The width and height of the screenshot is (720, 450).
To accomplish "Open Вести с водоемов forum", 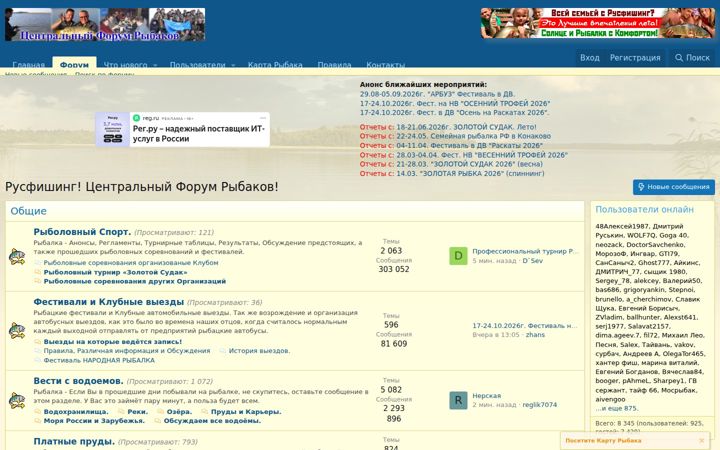I will pos(79,381).
